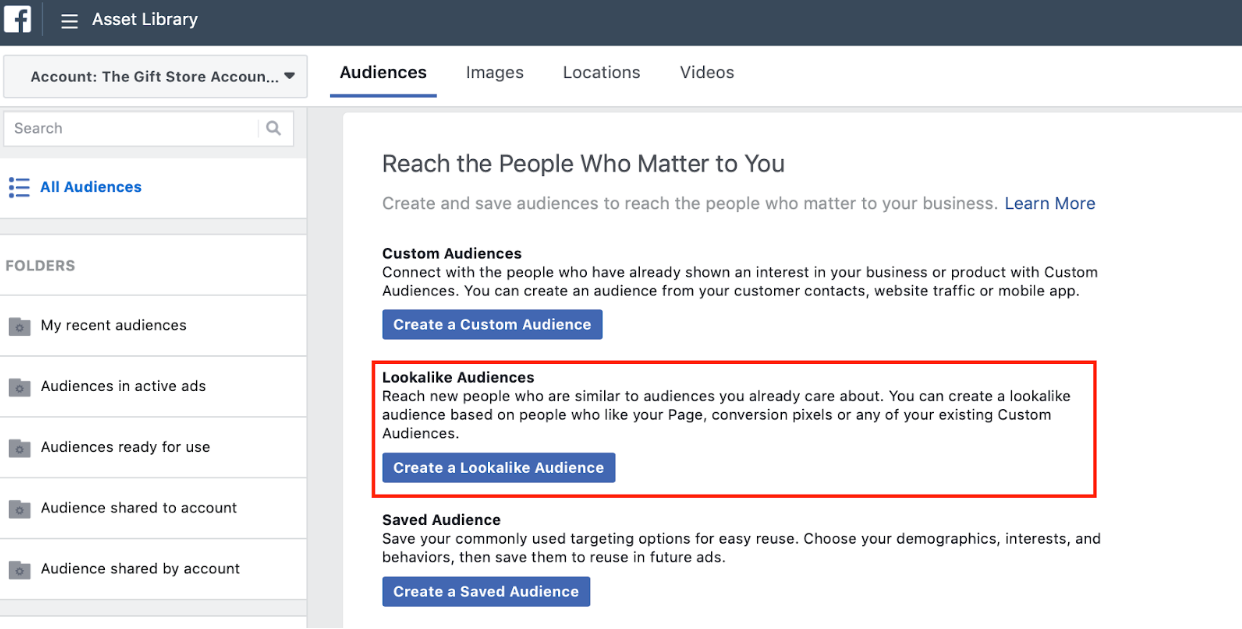The width and height of the screenshot is (1242, 629).
Task: Click the Facebook logo icon
Action: [18, 19]
